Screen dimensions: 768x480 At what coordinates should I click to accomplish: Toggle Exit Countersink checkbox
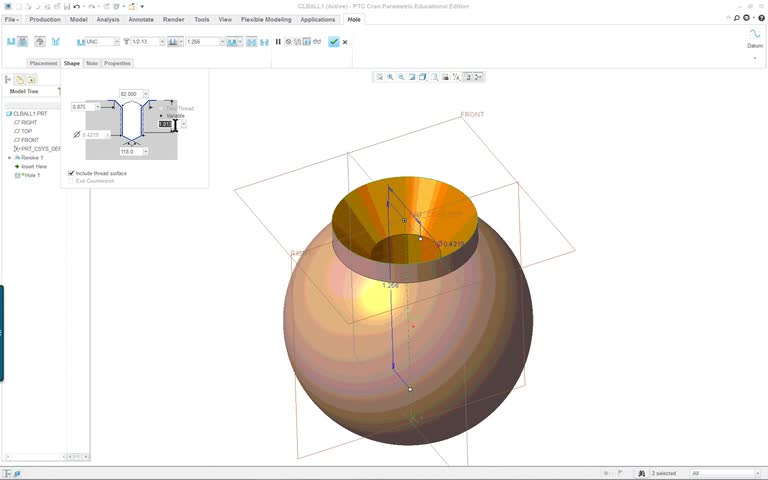click(x=71, y=181)
